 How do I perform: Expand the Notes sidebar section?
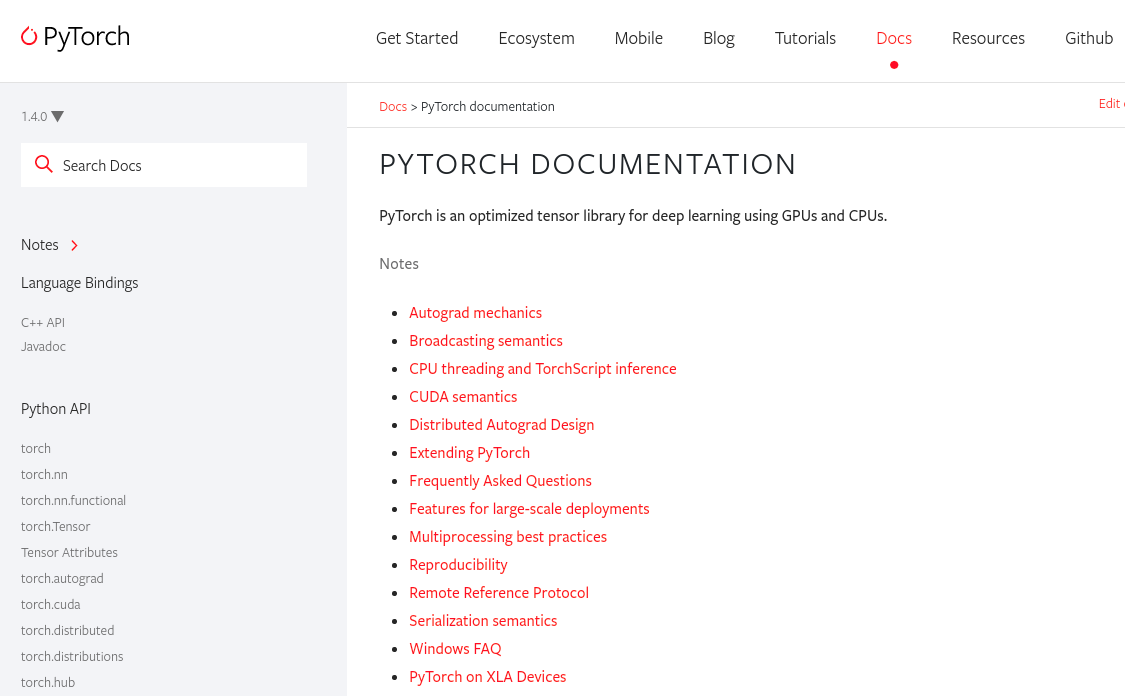pos(50,245)
